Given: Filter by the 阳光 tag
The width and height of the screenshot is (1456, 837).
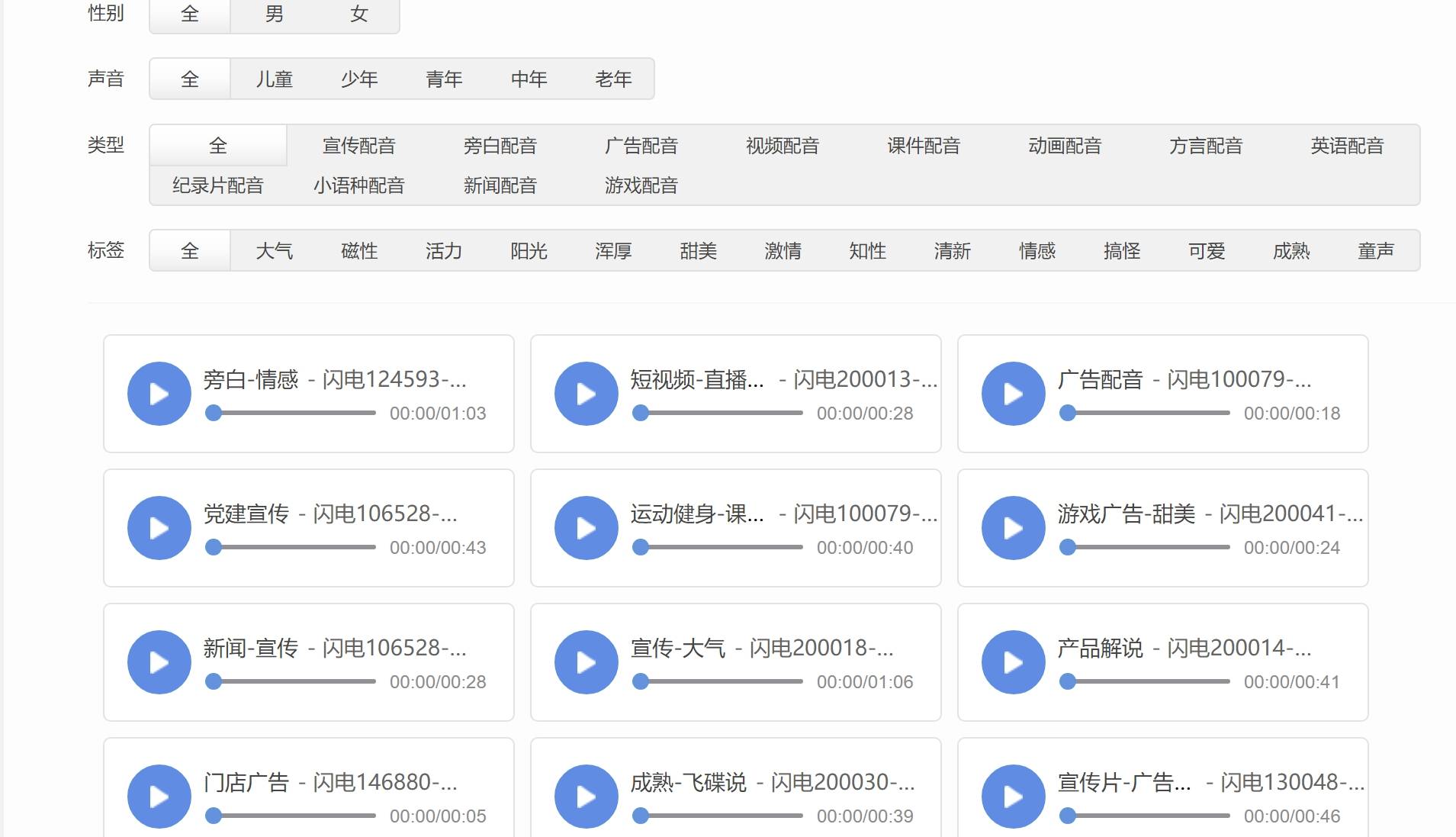Looking at the screenshot, I should tap(529, 250).
